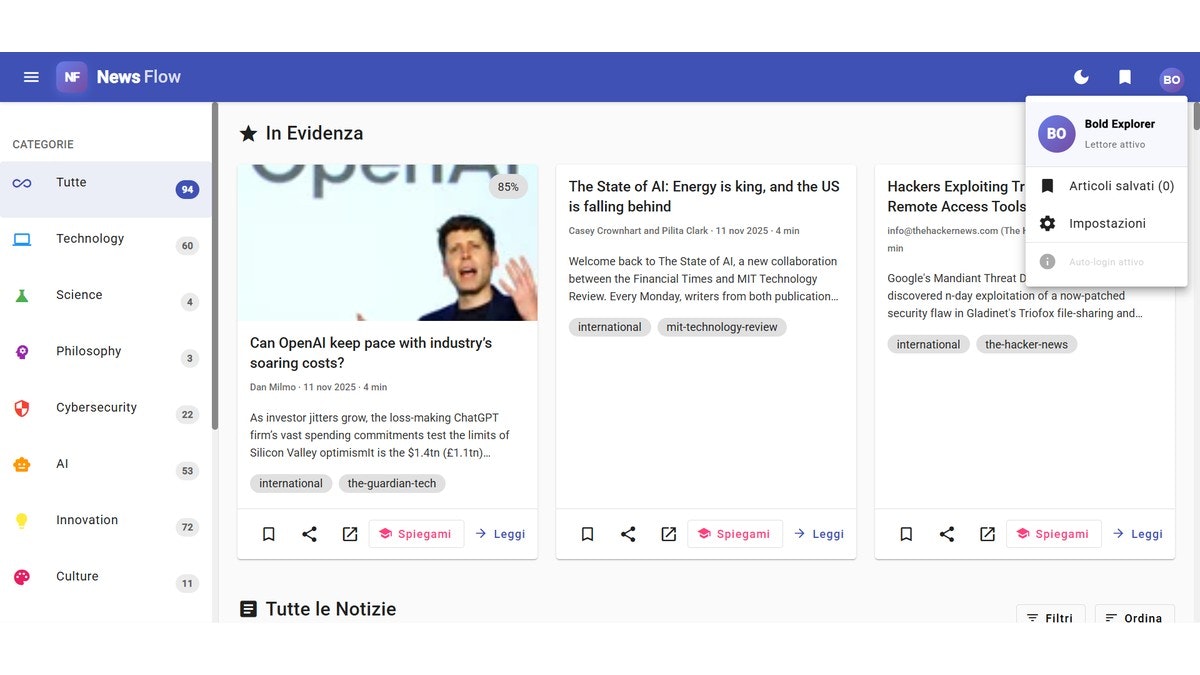Bookmark 'The State of AI' article
The image size is (1200, 675).
587,533
